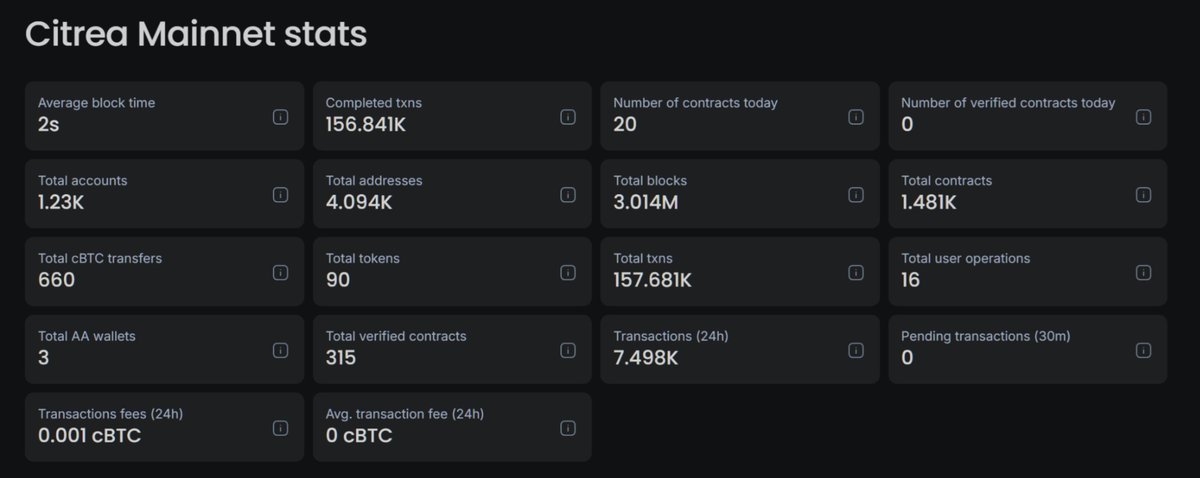Screen dimensions: 1200x478
Task: Show info for Number of contracts today
Action: coord(856,117)
